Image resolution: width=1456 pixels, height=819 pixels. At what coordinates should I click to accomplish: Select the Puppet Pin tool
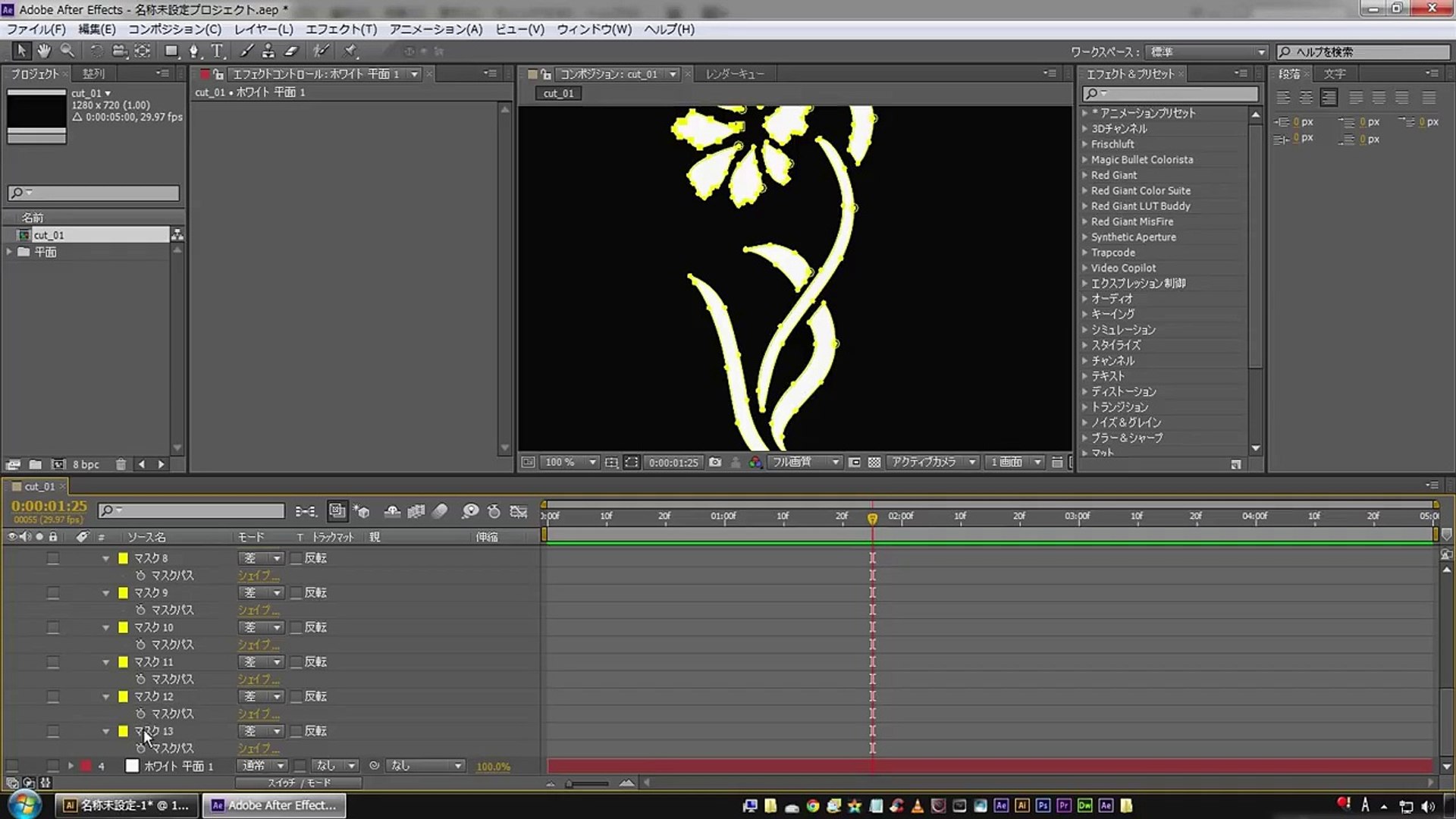pyautogui.click(x=350, y=51)
